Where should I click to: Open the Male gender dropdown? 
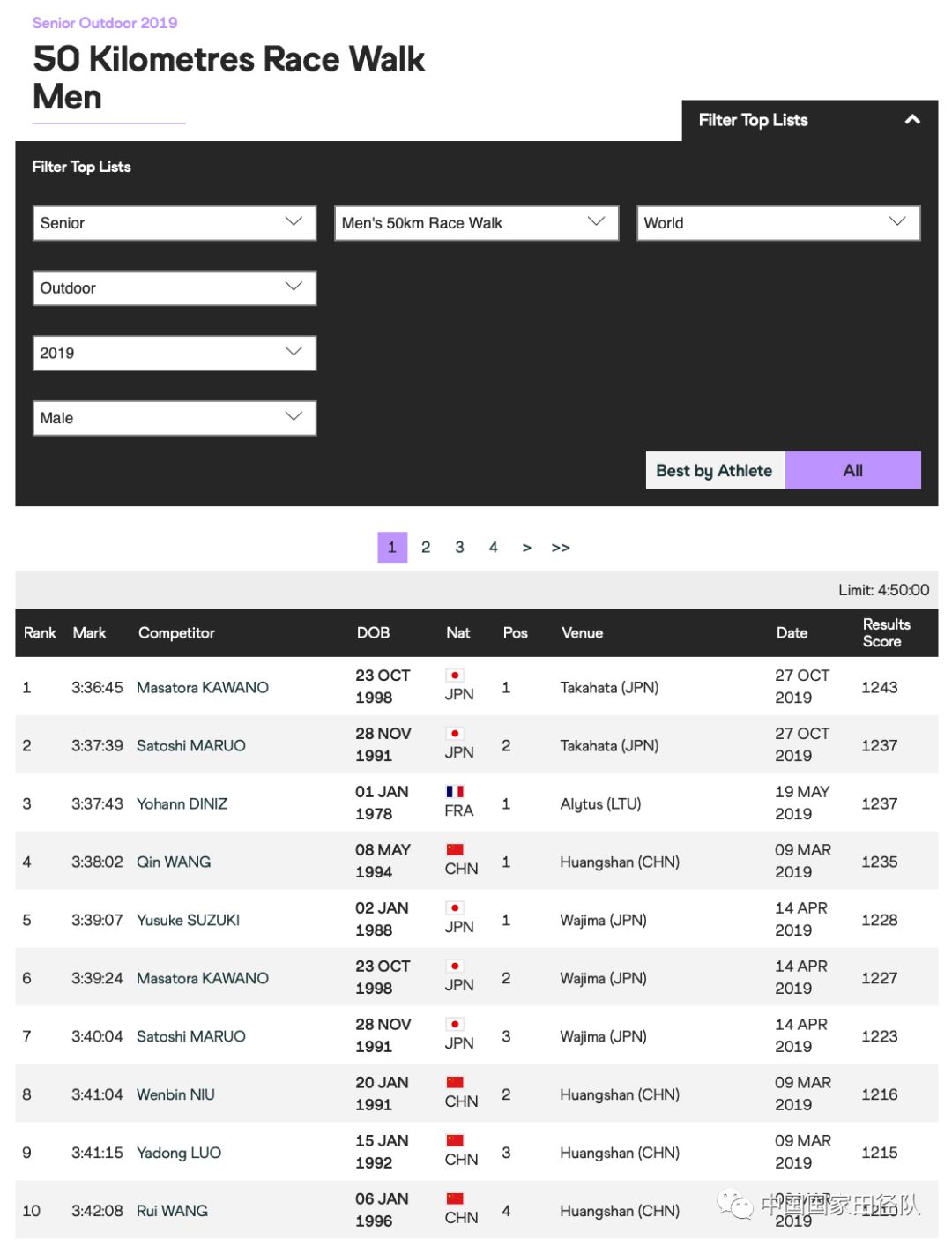pos(175,418)
